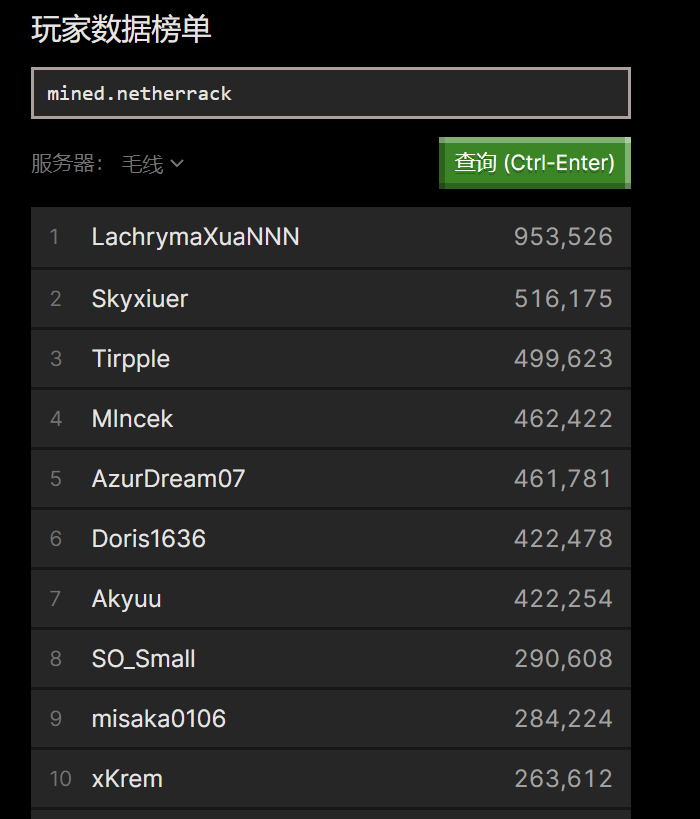The image size is (700, 819).
Task: Click the green 查询 (Ctrl-Enter) button
Action: click(534, 163)
